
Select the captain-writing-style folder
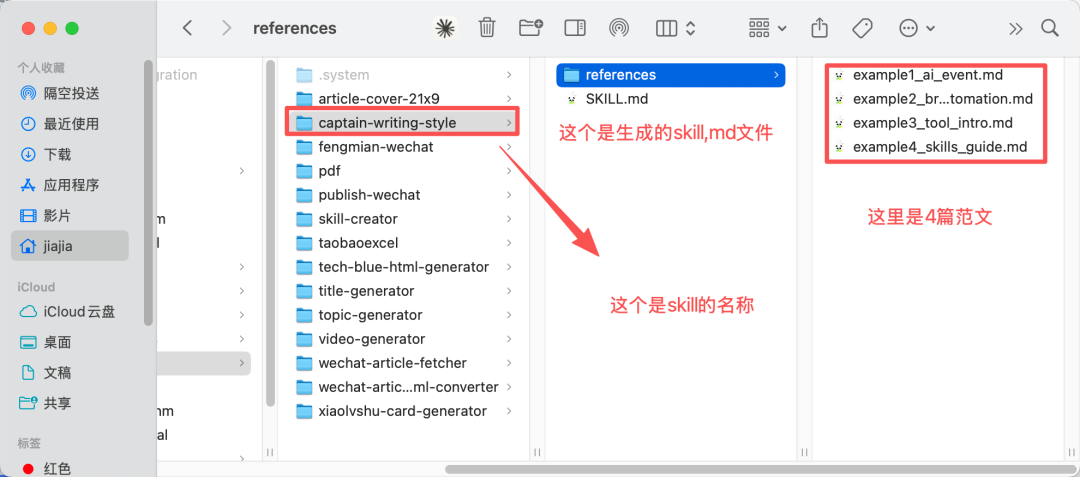(x=402, y=123)
